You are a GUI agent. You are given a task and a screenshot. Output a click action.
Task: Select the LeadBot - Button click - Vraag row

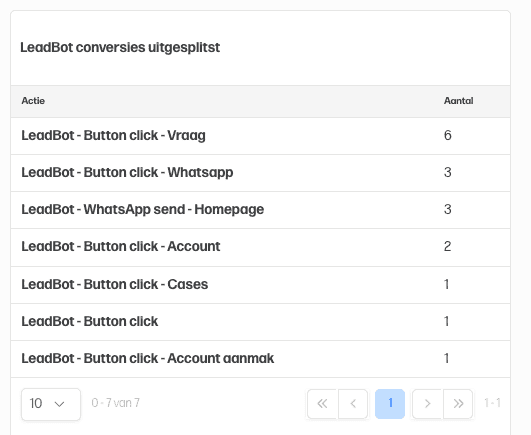pos(260,136)
